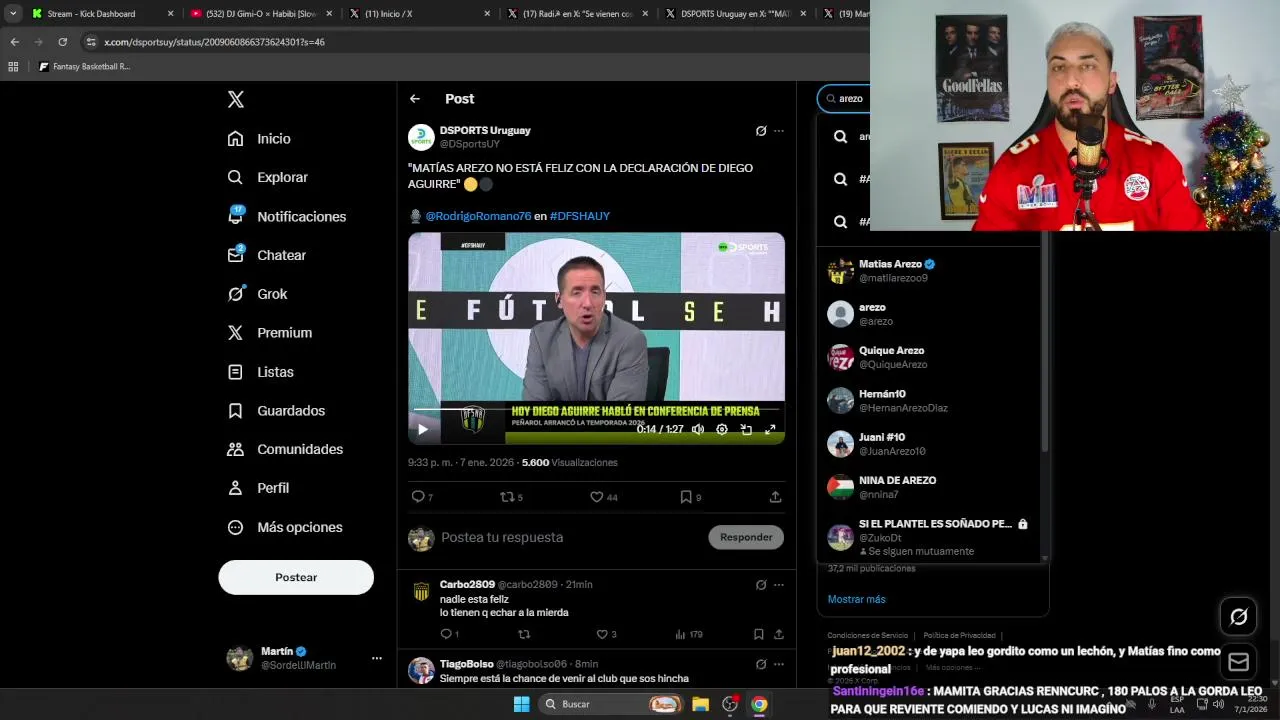The height and width of the screenshot is (720, 1280).
Task: Open Comunidades section
Action: click(x=285, y=449)
